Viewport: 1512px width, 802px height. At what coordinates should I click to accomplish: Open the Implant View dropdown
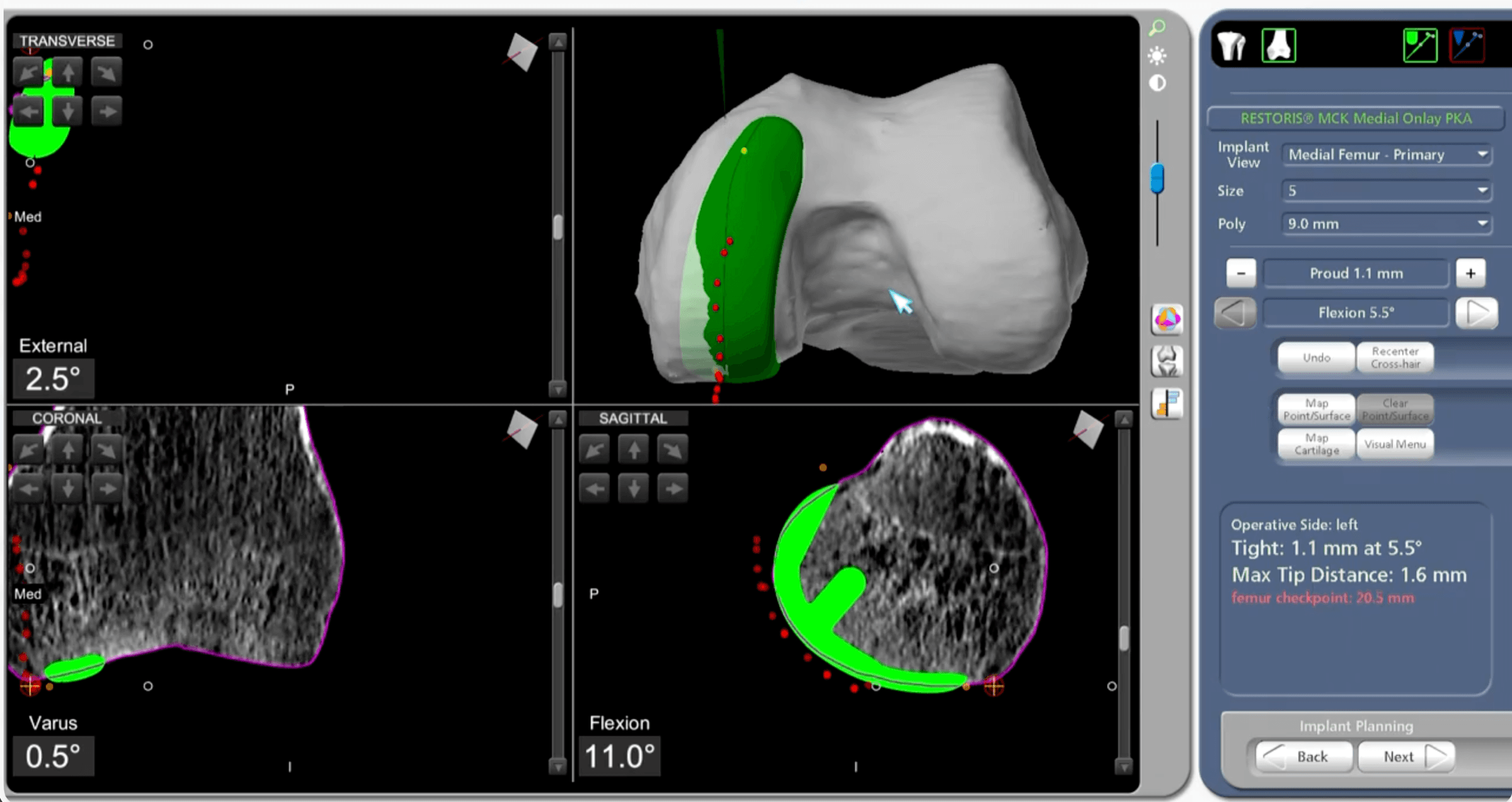pyautogui.click(x=1387, y=154)
